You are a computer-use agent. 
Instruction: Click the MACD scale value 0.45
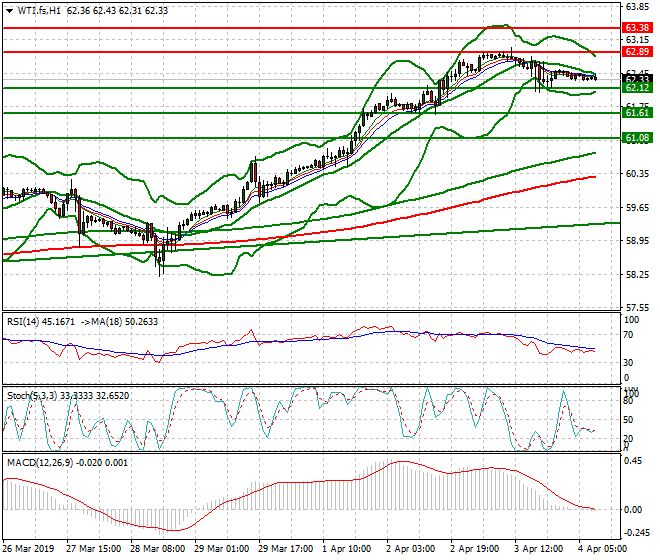coord(633,461)
